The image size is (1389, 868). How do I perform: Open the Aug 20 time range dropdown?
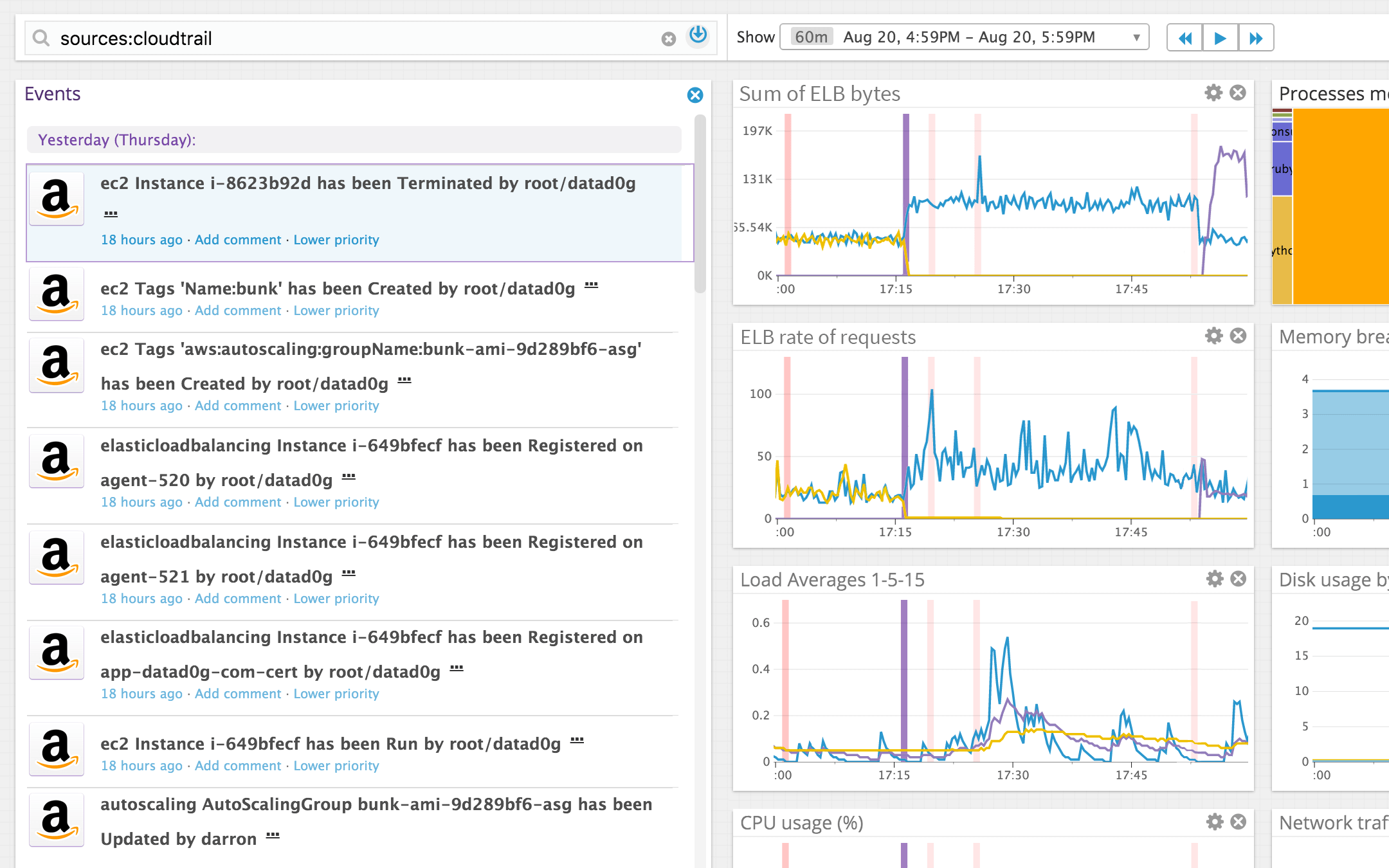(x=1138, y=37)
